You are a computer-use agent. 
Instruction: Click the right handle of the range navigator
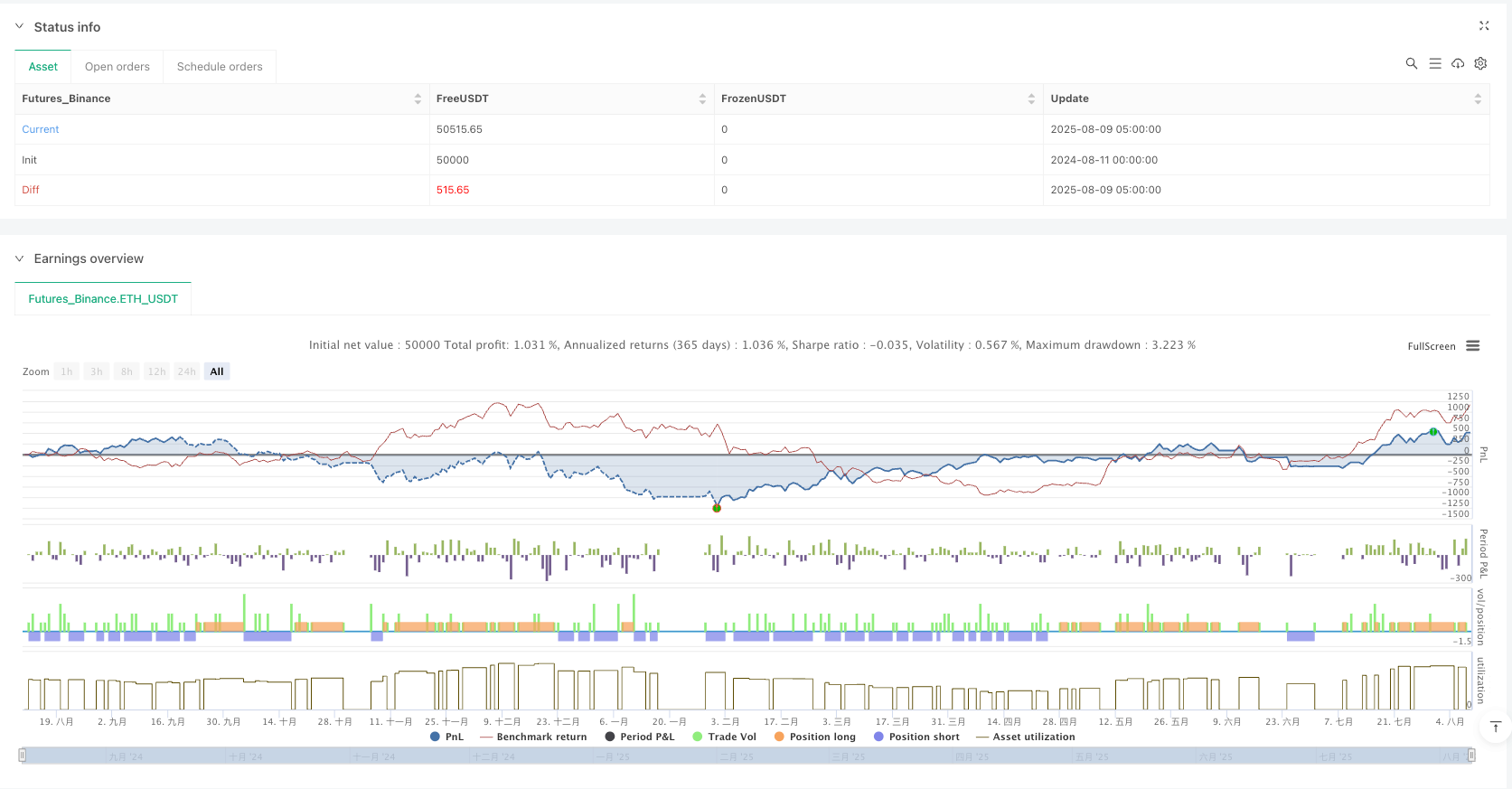[x=1471, y=755]
